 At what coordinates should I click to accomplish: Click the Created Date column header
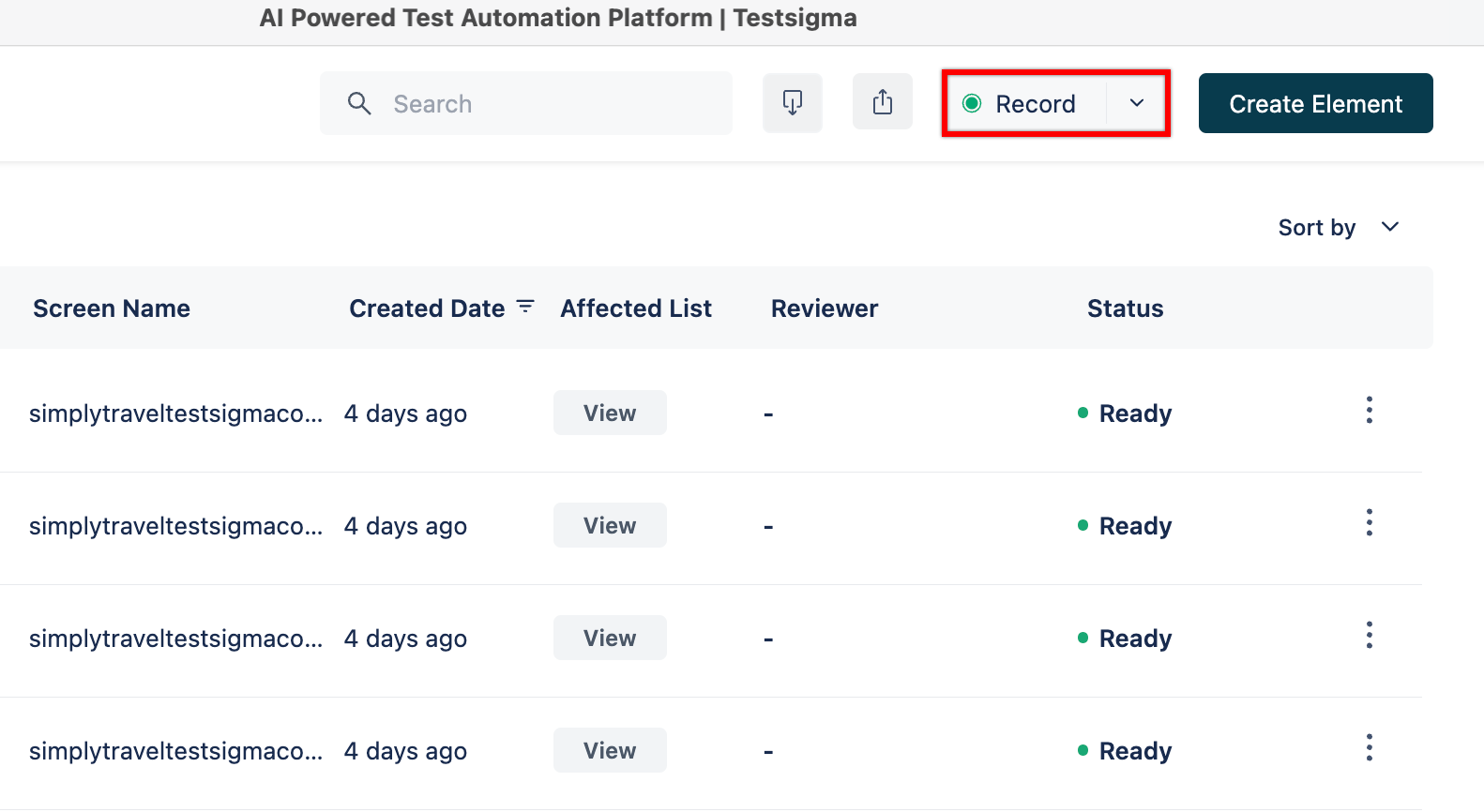tap(427, 308)
